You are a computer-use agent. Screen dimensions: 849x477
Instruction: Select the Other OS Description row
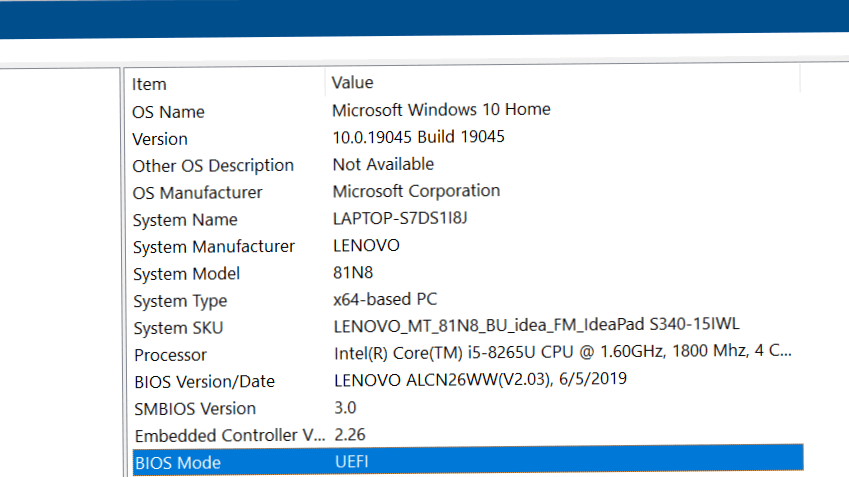(213, 166)
